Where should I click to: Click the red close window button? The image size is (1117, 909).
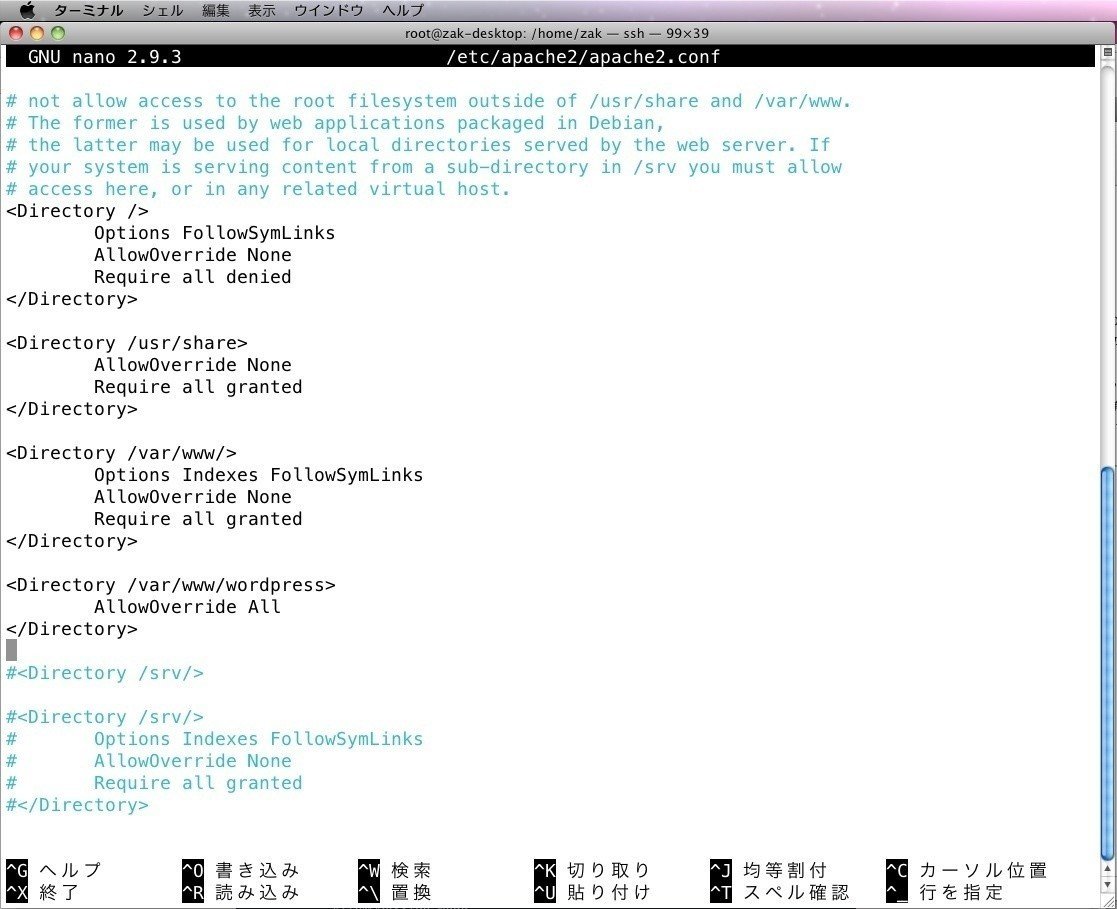click(16, 33)
